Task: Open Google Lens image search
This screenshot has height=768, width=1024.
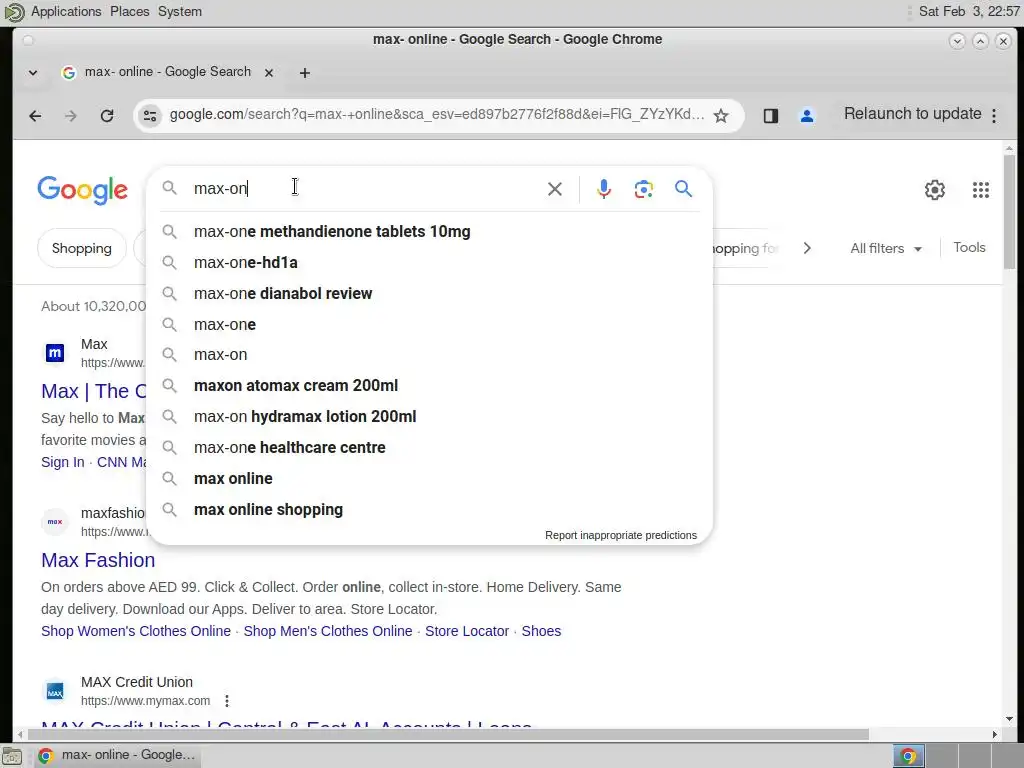Action: point(644,189)
